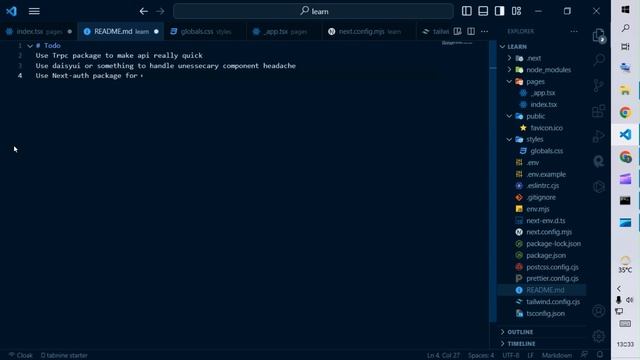Switch to the index.tsx tab

click(38, 31)
